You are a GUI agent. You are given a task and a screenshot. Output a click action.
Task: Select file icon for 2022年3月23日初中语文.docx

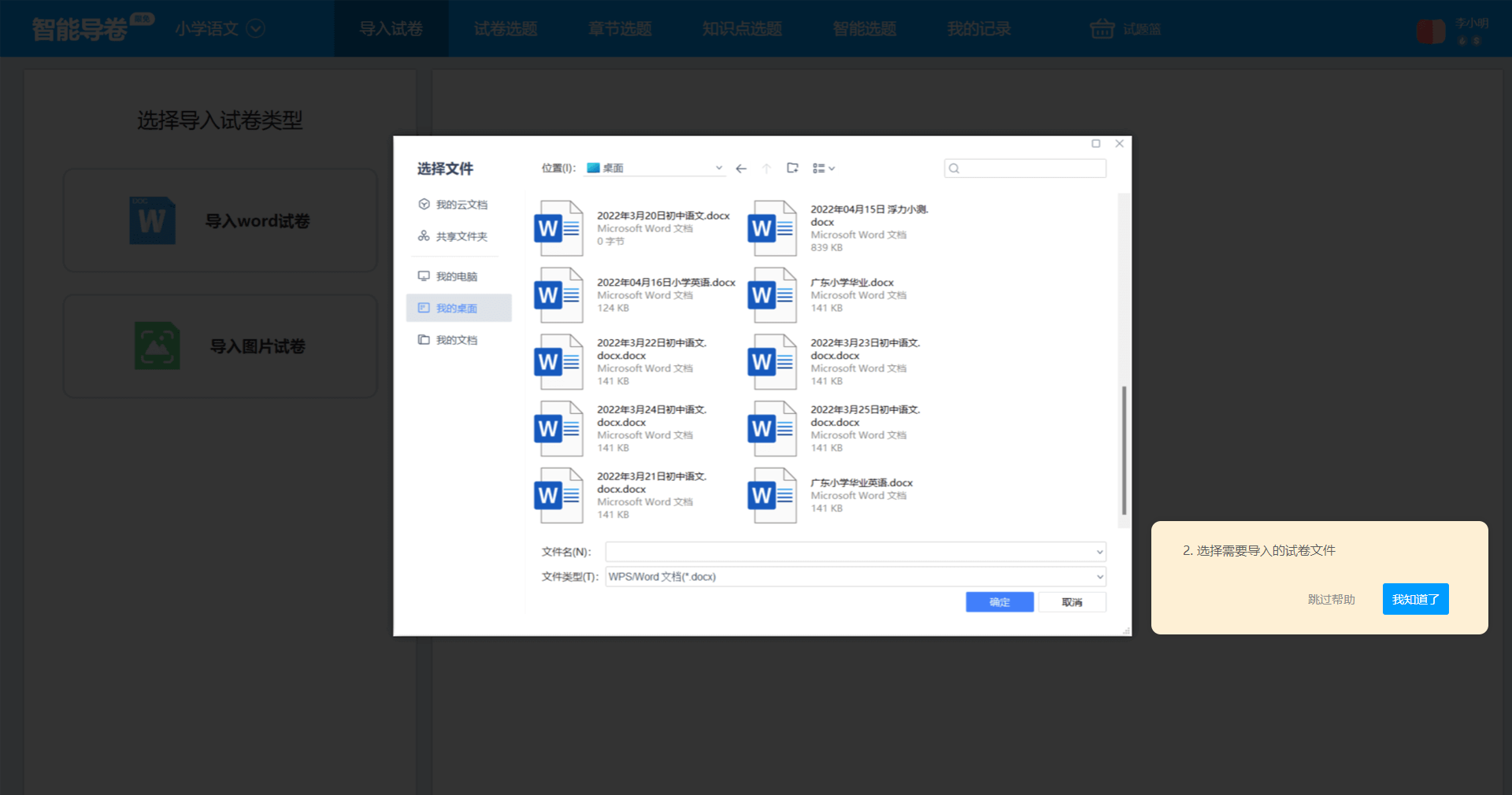coord(773,362)
